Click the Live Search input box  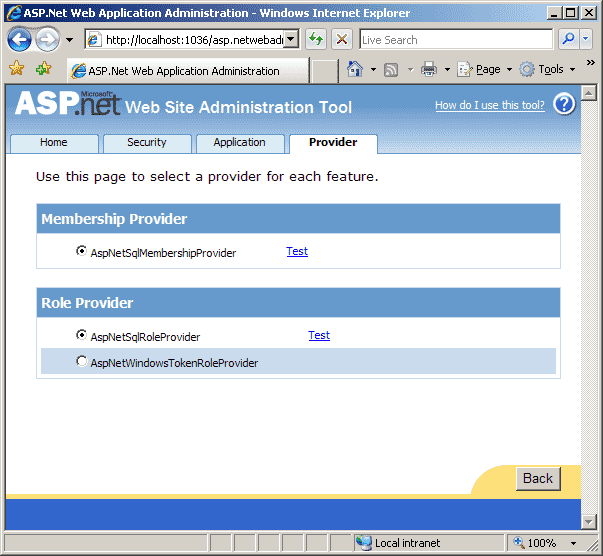pos(456,40)
